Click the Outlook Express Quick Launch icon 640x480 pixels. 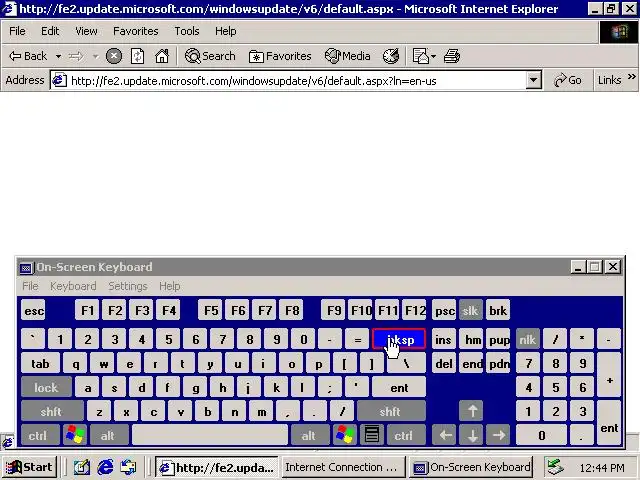point(128,467)
